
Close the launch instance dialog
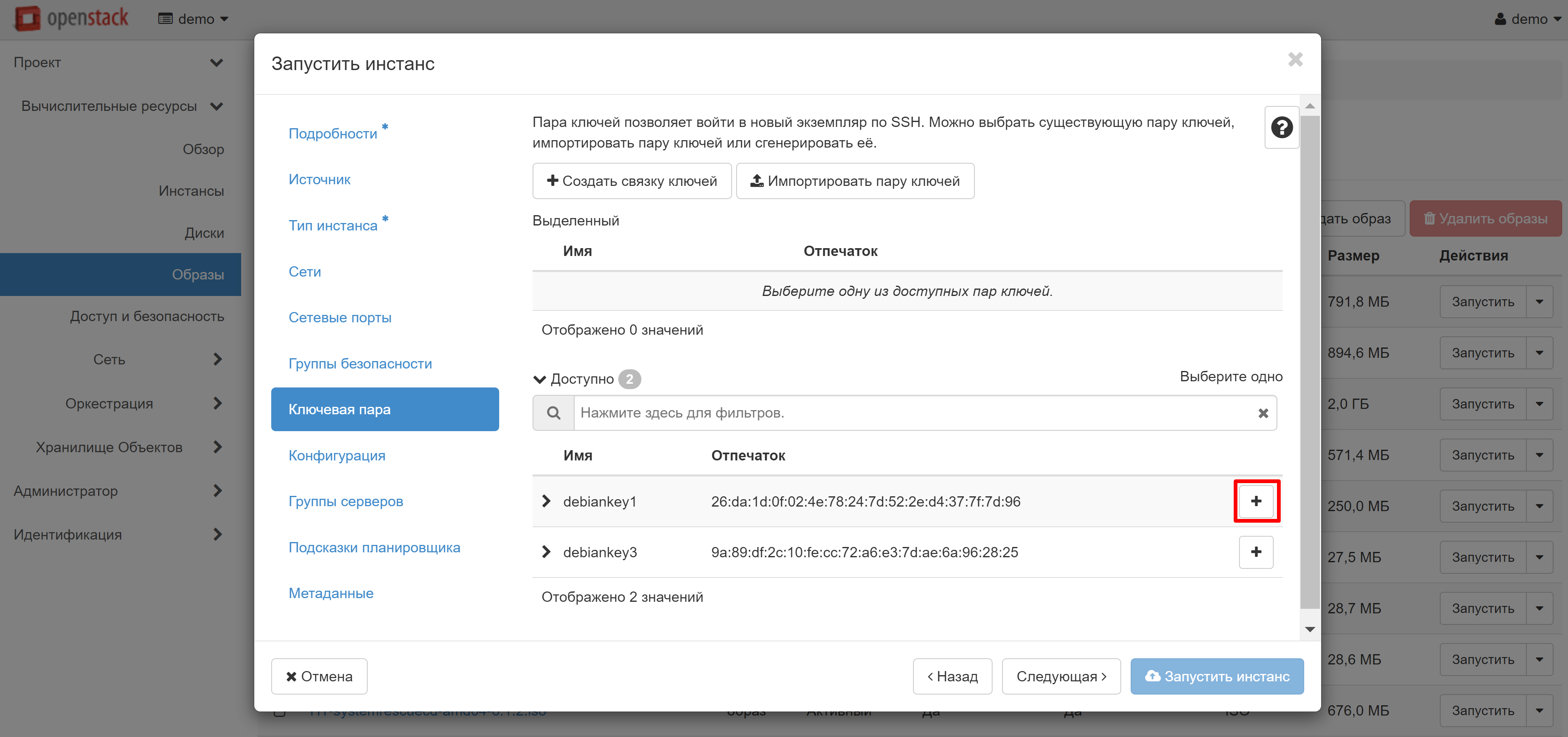1295,60
